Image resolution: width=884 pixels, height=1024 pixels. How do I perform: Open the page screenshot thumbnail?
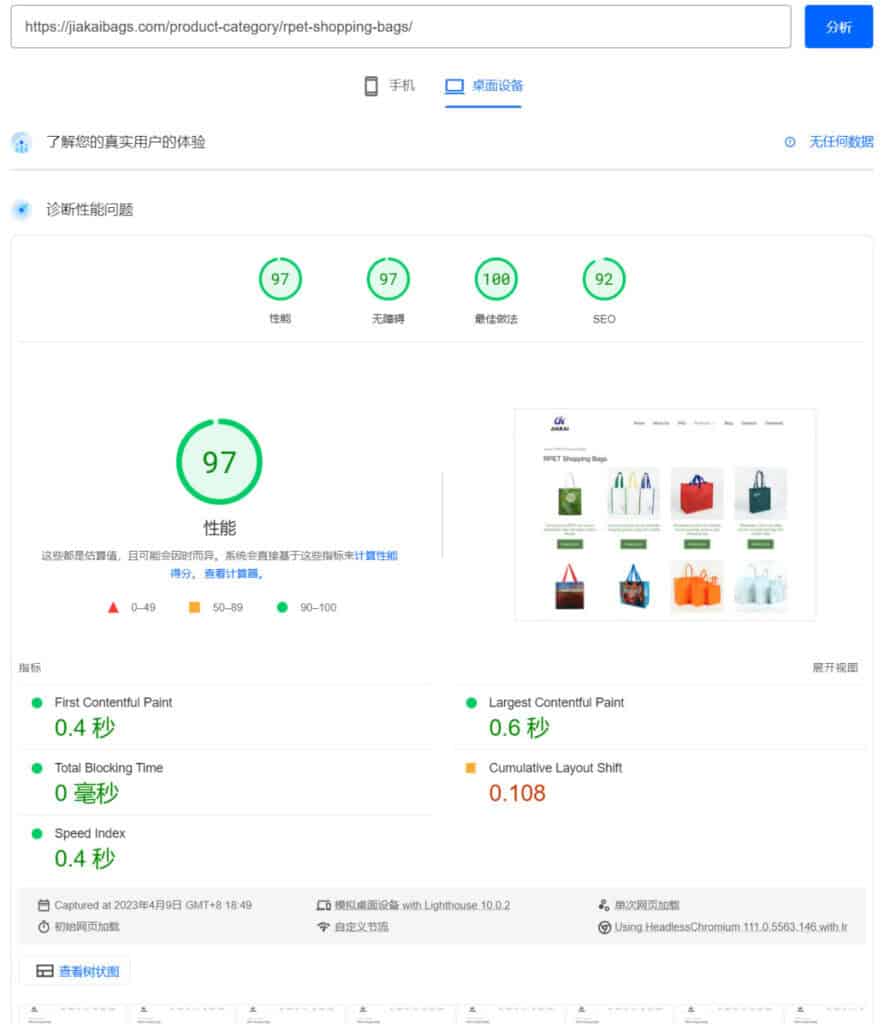[x=665, y=514]
